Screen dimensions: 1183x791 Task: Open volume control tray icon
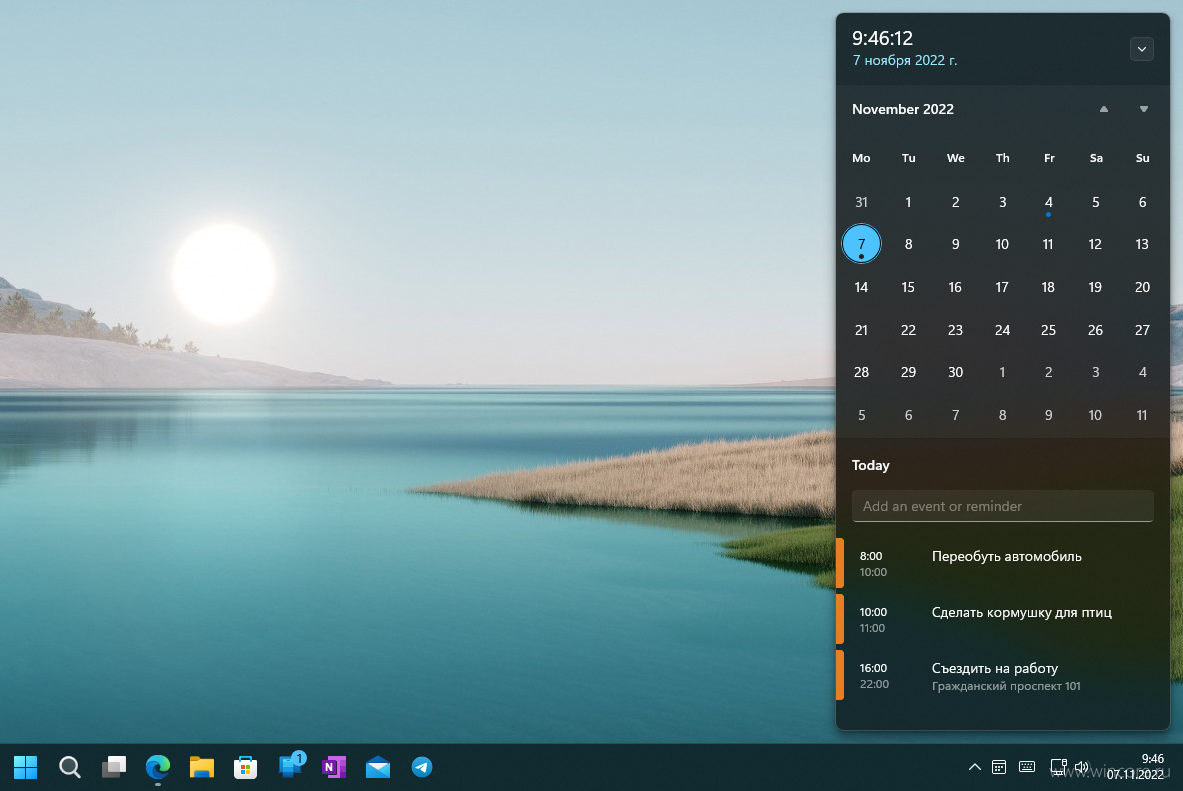[x=1081, y=767]
